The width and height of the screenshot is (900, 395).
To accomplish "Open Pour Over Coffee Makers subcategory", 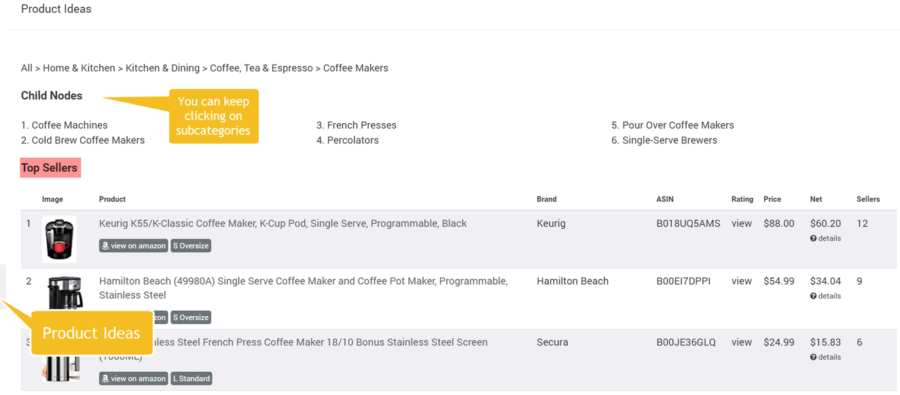I will [x=678, y=125].
